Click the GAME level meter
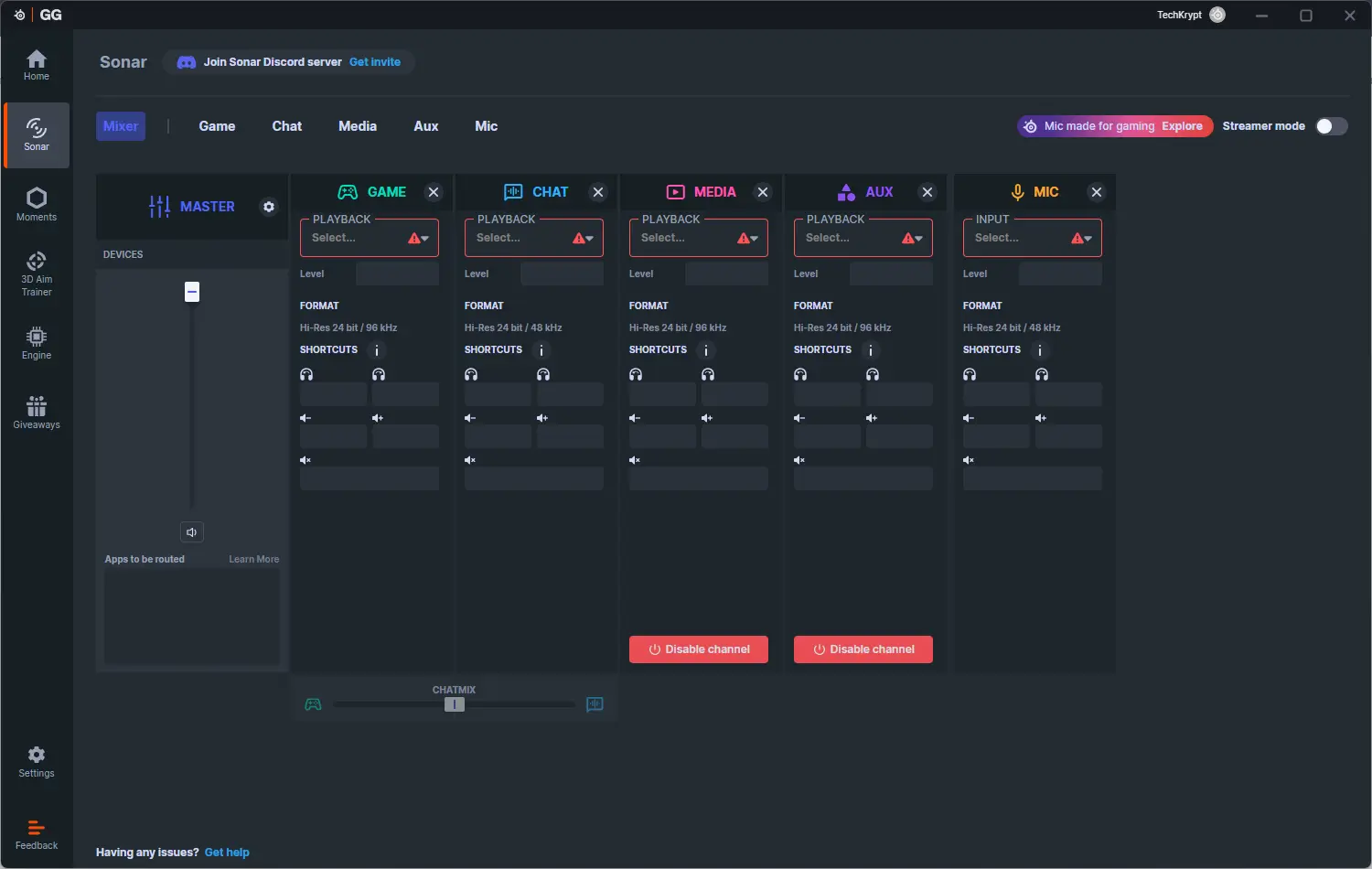The image size is (1372, 869). point(397,274)
